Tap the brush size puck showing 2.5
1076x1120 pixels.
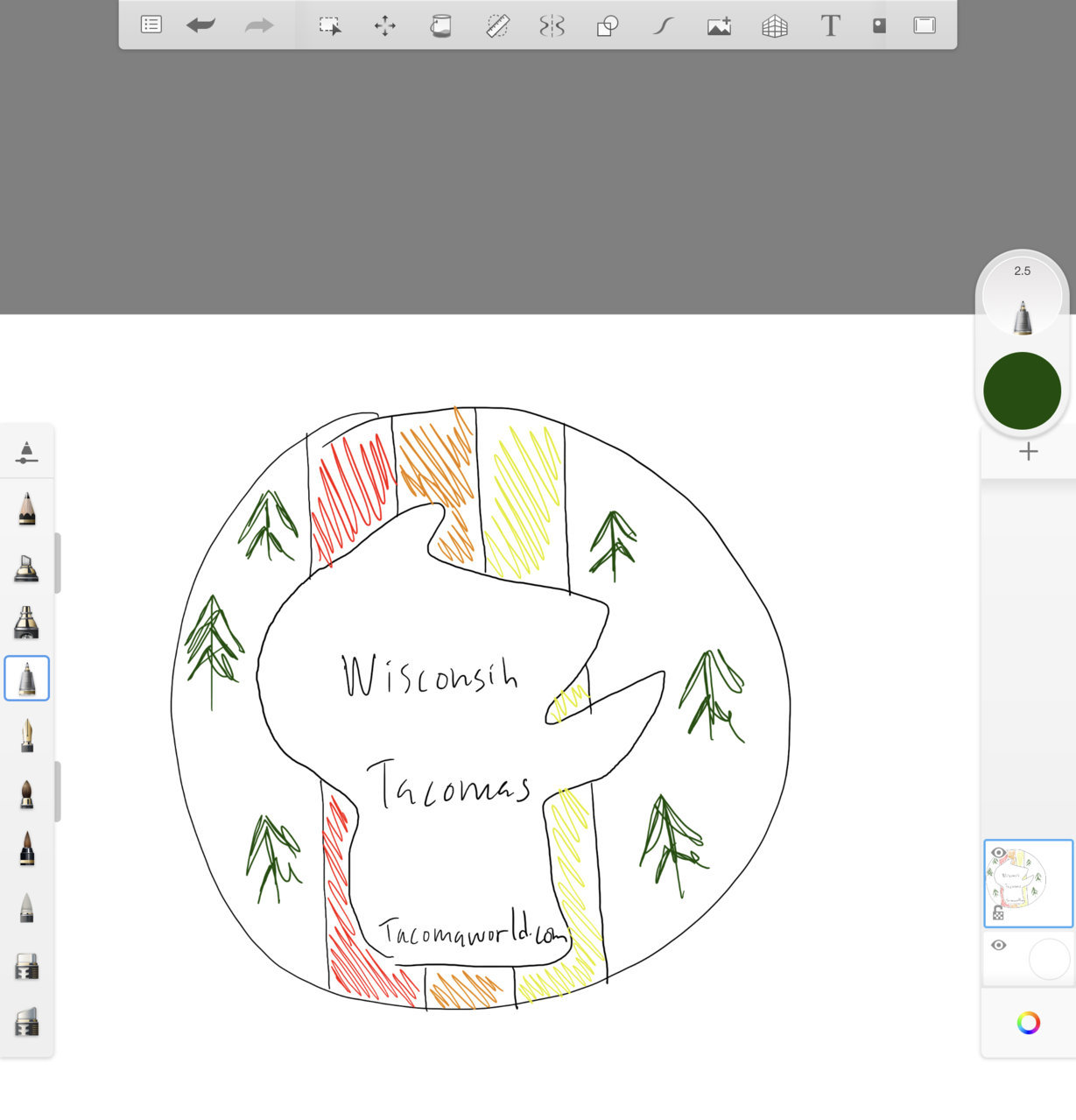[x=1023, y=298]
